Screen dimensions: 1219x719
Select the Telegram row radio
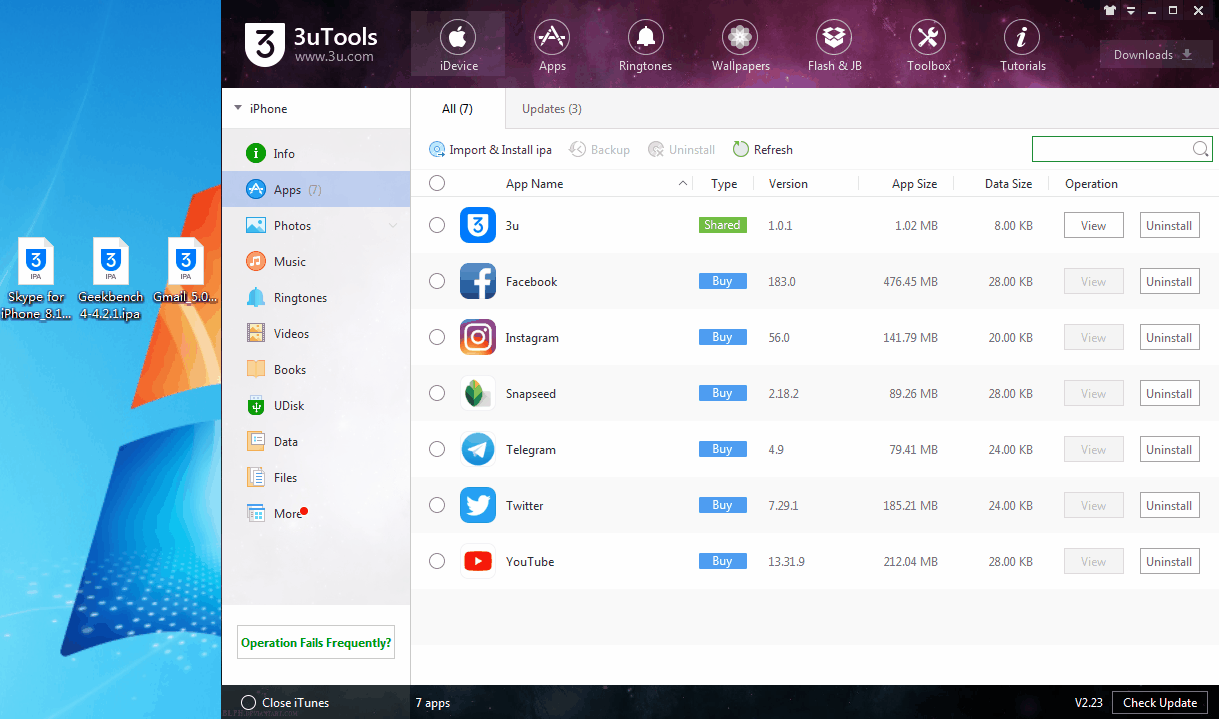(x=437, y=449)
